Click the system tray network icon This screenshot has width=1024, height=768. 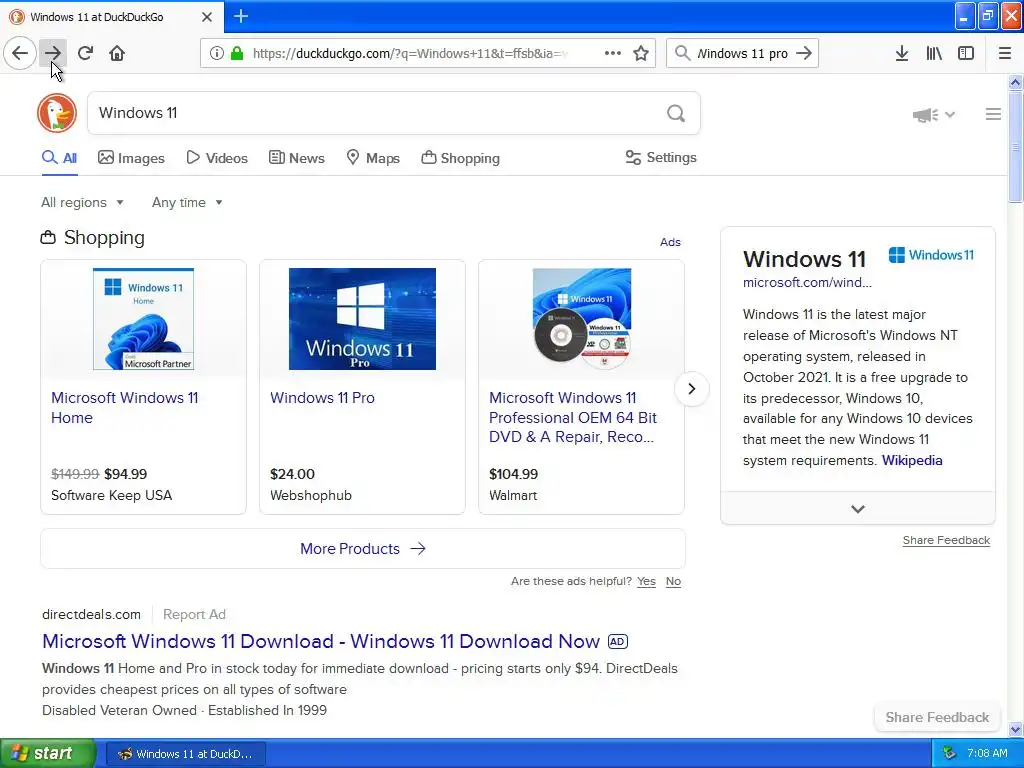(950, 754)
